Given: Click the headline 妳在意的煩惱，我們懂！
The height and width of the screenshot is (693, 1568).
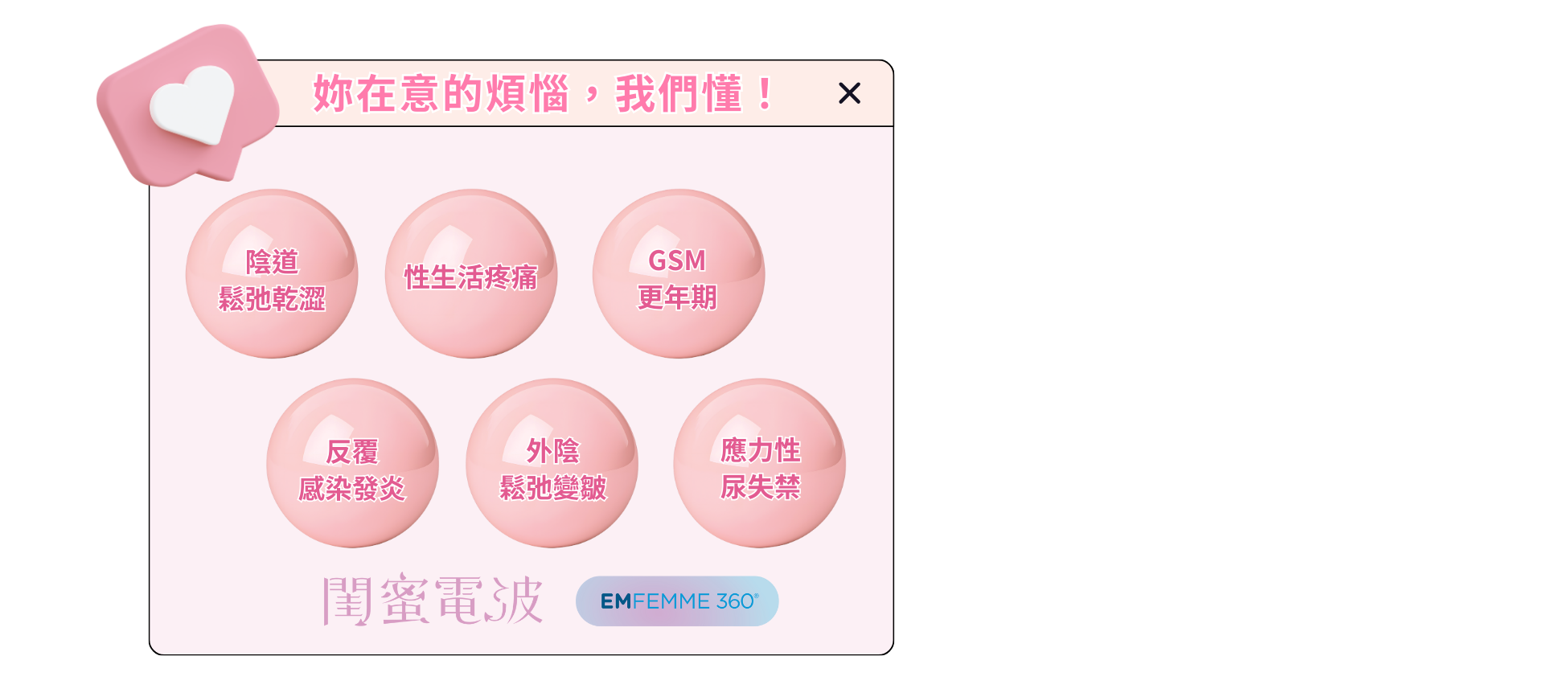Looking at the screenshot, I should 544,93.
